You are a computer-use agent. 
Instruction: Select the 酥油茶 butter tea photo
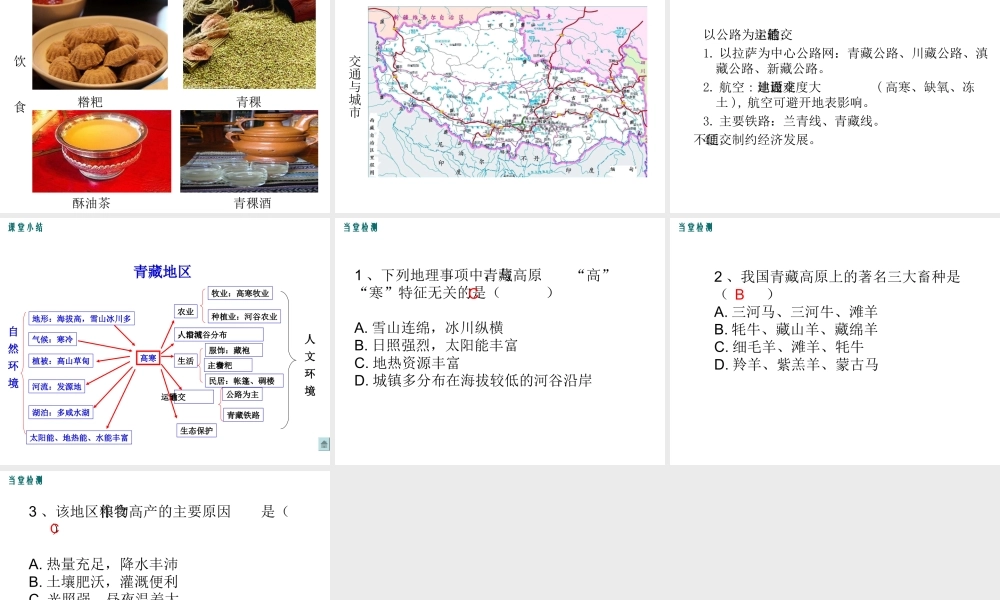click(x=101, y=151)
